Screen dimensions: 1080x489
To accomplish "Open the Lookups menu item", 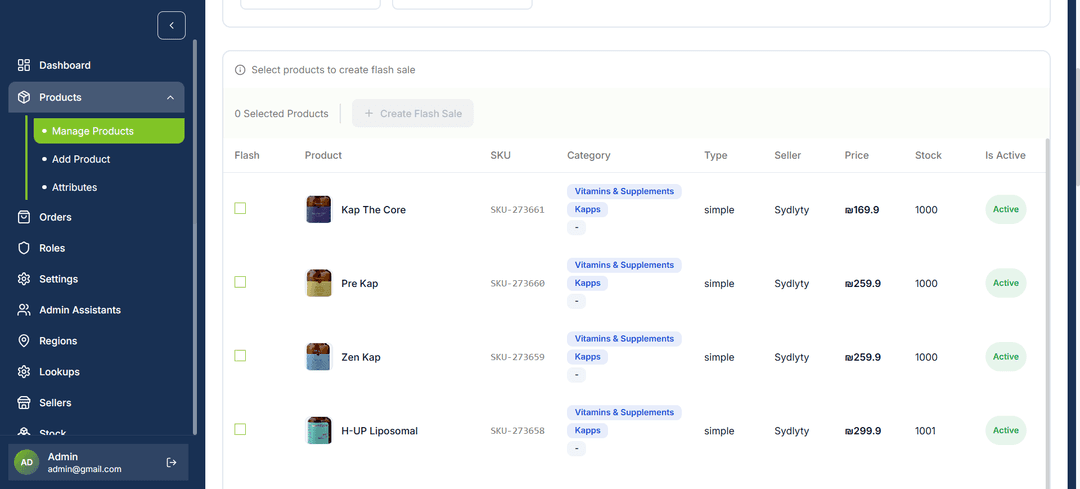I will click(x=96, y=372).
